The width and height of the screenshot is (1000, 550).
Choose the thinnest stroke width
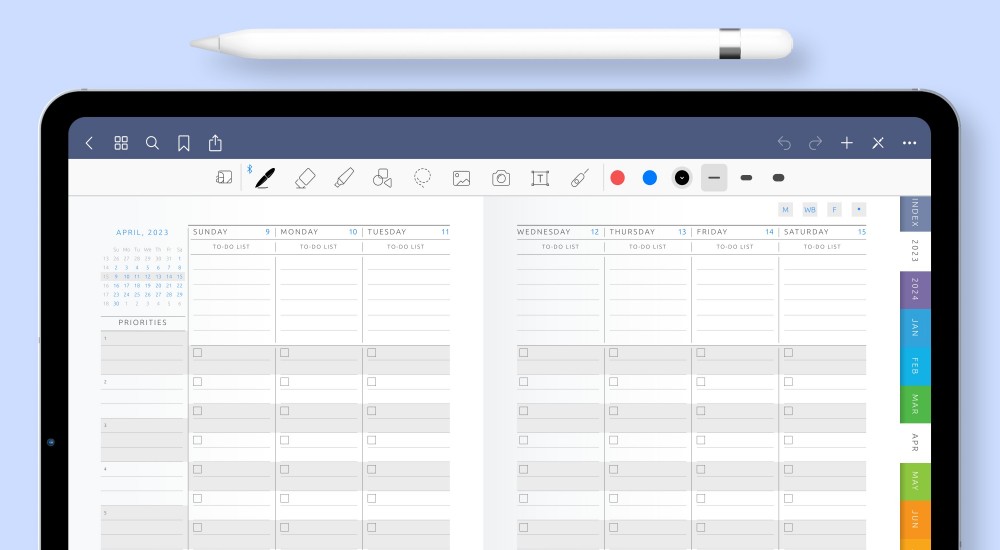714,178
